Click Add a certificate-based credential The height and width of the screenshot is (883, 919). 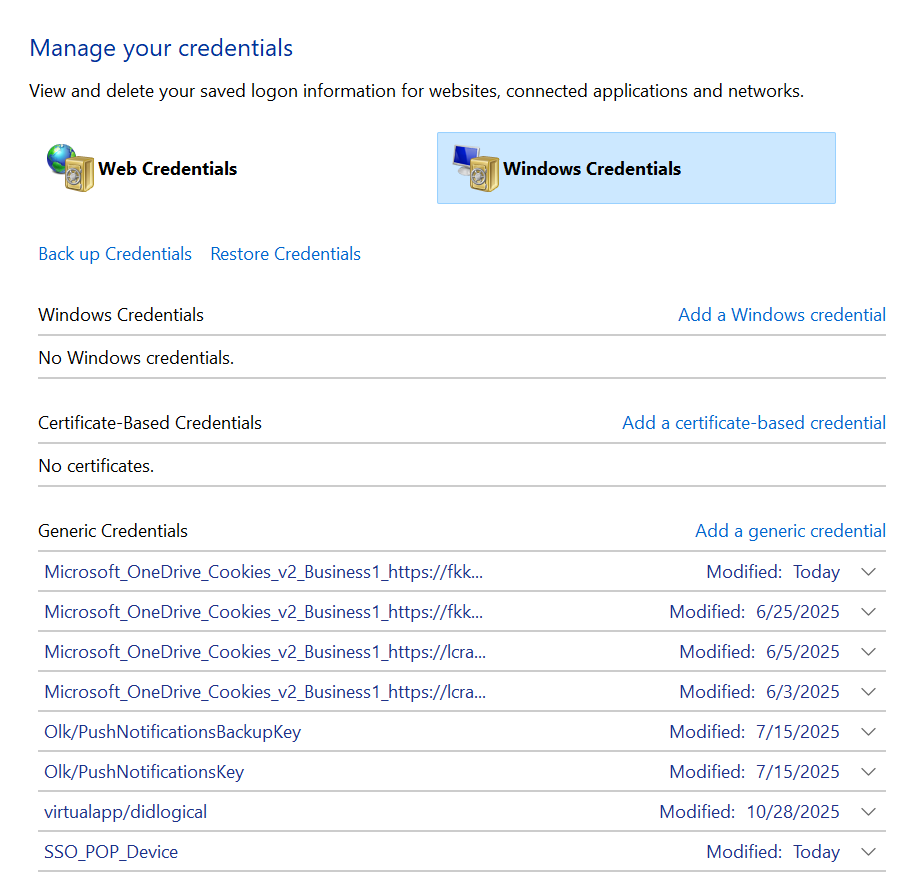(754, 422)
